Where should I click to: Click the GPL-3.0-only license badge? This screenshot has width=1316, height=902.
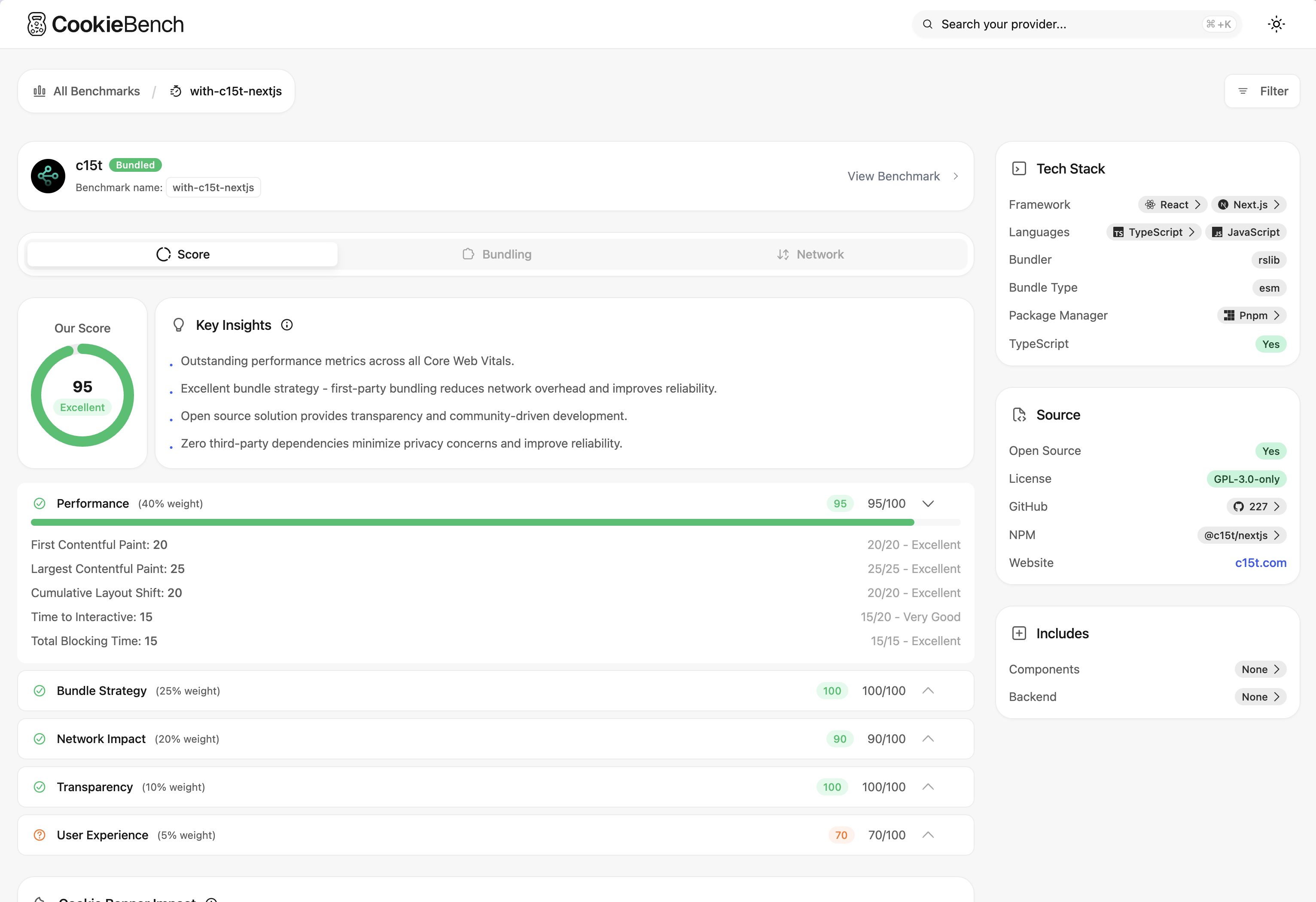point(1246,479)
